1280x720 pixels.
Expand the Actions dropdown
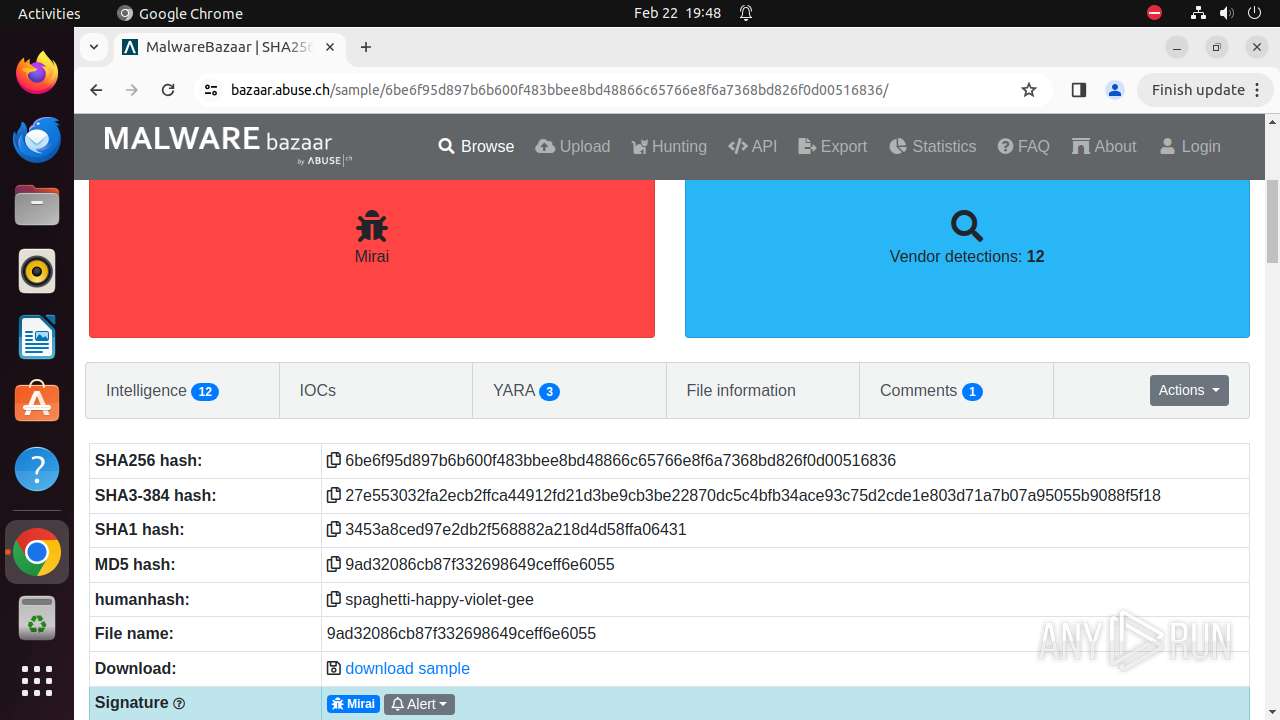pos(1189,391)
